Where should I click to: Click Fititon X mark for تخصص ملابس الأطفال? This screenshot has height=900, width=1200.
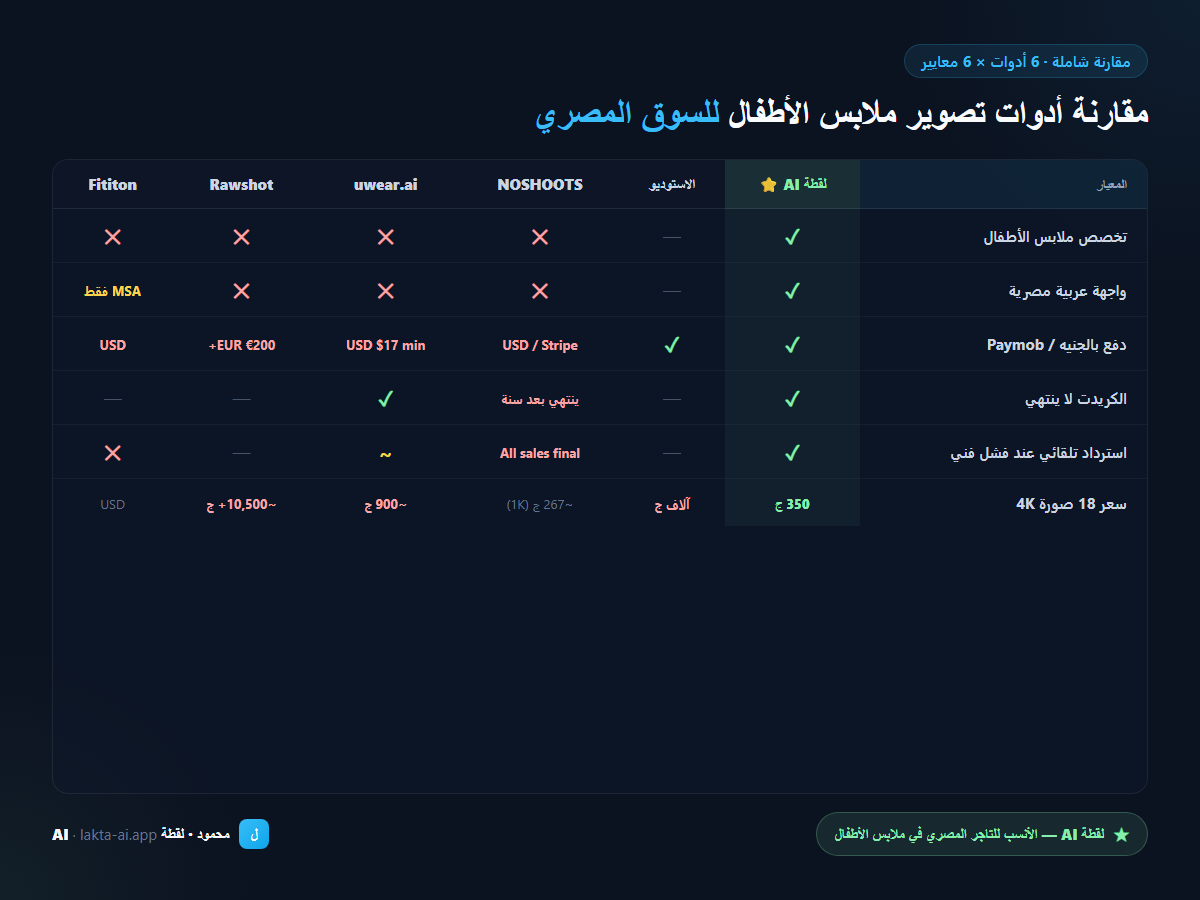click(x=113, y=237)
